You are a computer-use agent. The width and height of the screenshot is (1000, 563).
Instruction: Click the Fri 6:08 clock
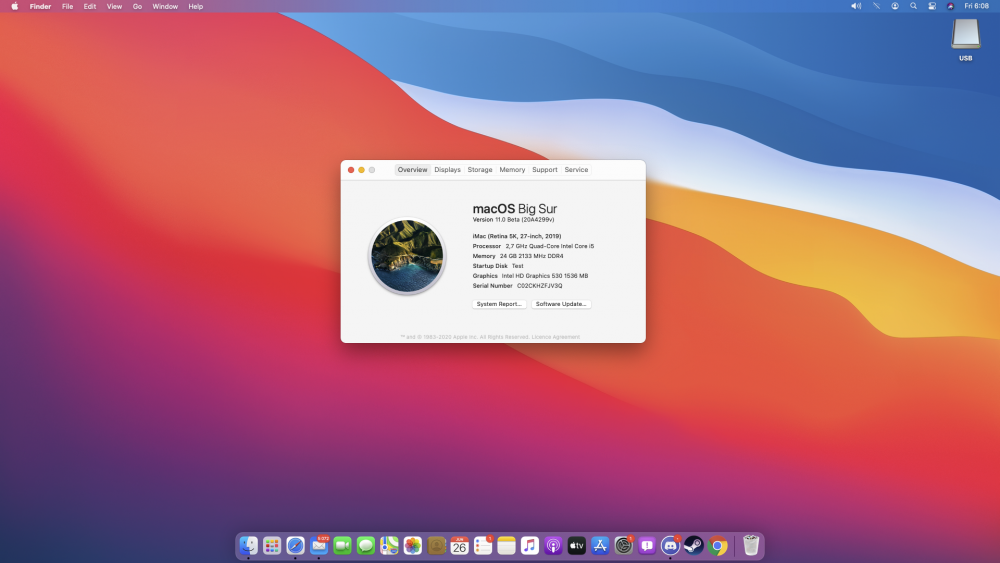976,6
